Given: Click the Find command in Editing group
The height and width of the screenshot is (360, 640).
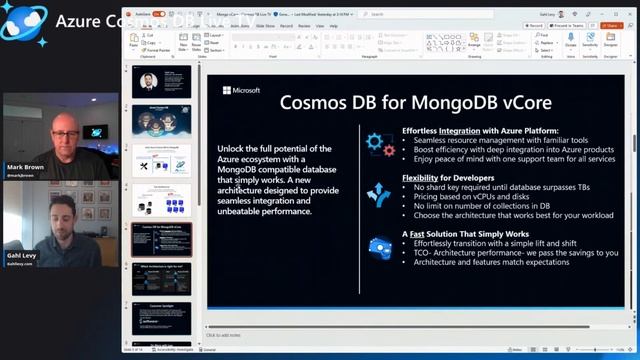Looking at the screenshot, I should pos(541,36).
